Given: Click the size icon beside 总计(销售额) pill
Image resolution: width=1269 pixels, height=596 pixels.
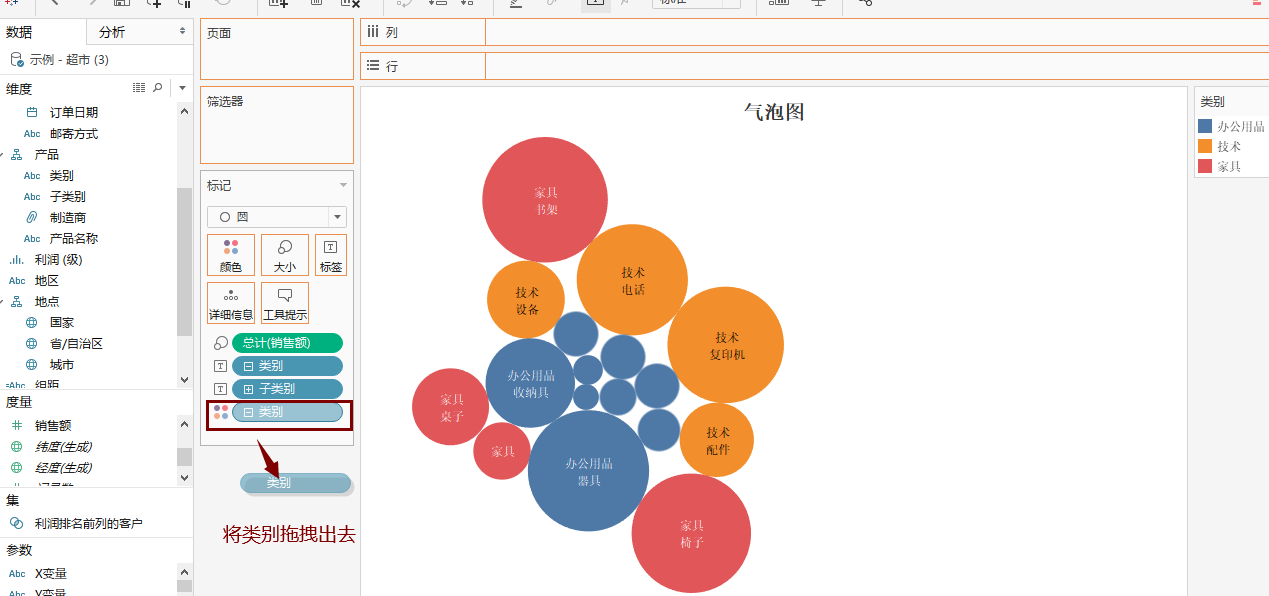Looking at the screenshot, I should (x=221, y=343).
